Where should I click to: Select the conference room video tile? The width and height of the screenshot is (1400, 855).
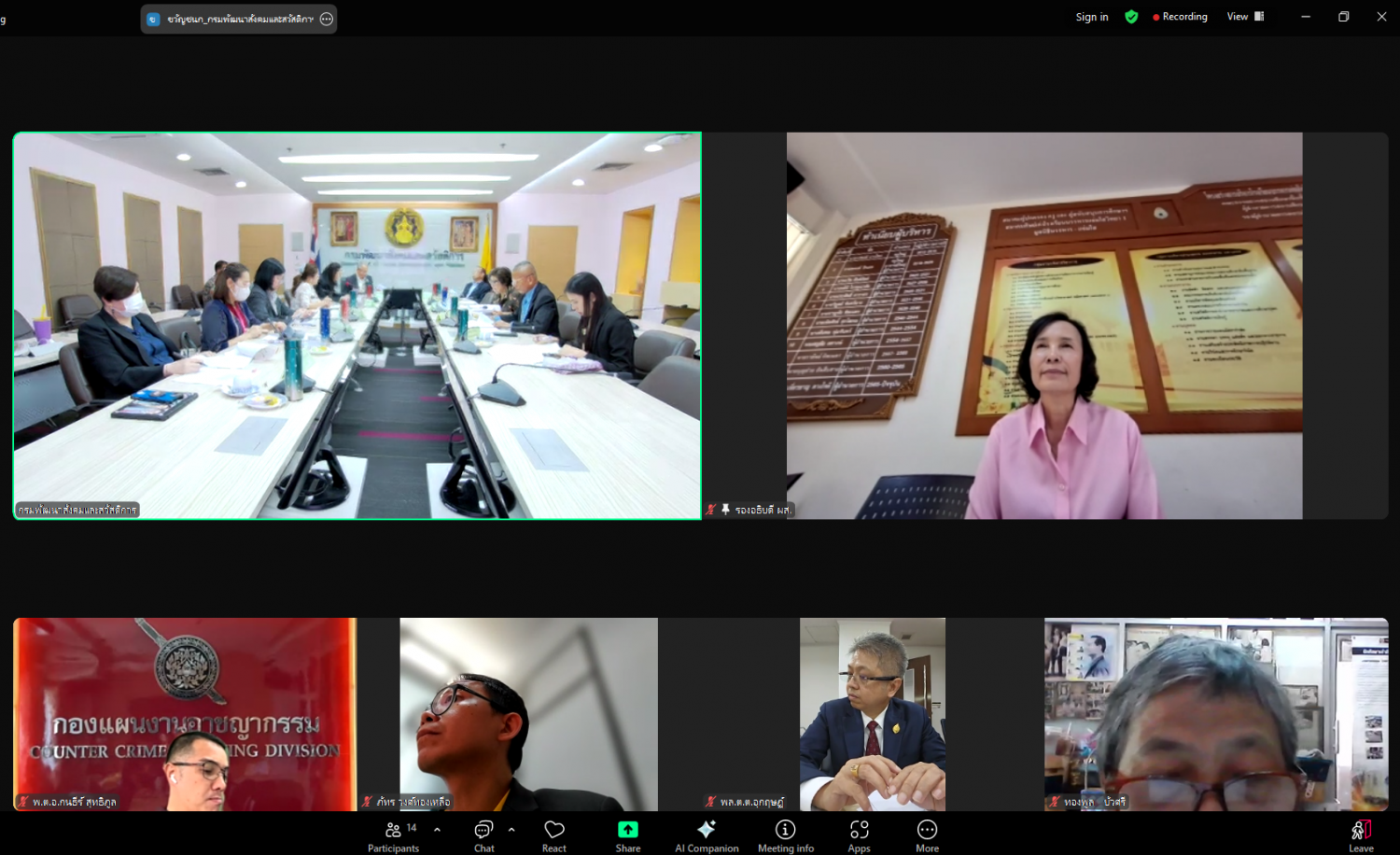coord(357,326)
